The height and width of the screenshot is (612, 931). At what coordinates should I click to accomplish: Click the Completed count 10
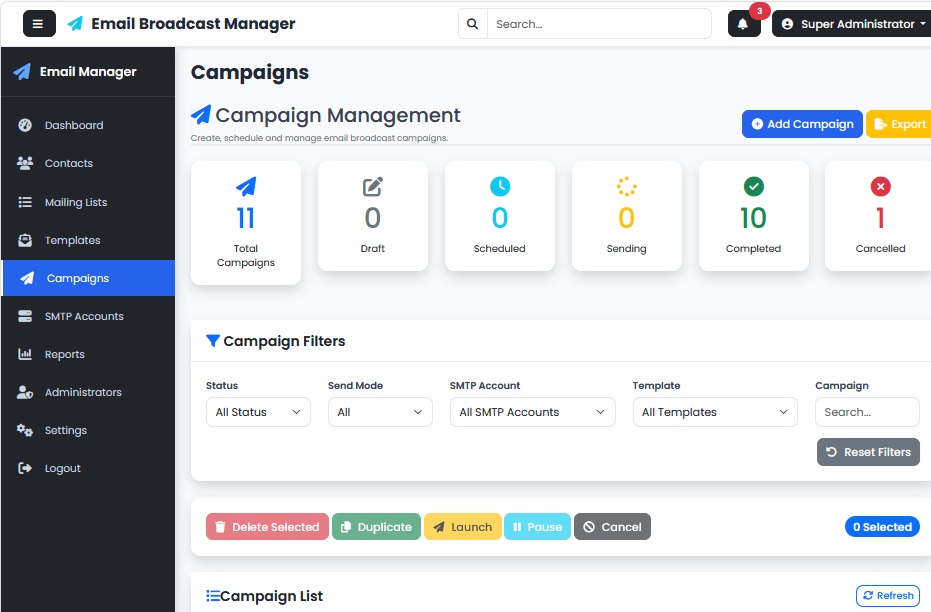tap(753, 218)
